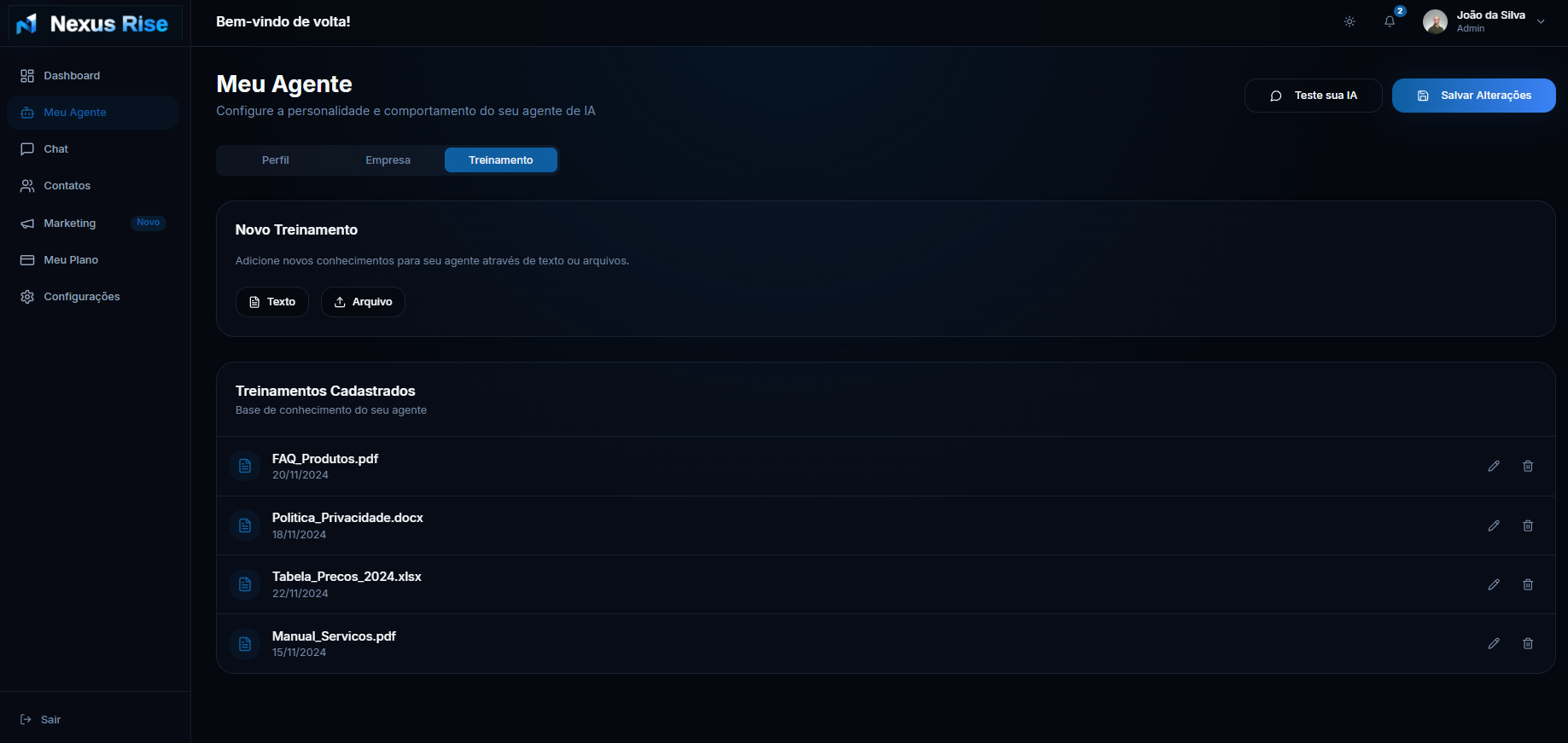
Task: Edit Politica_Privacidade.docx training entry
Action: 1494,526
